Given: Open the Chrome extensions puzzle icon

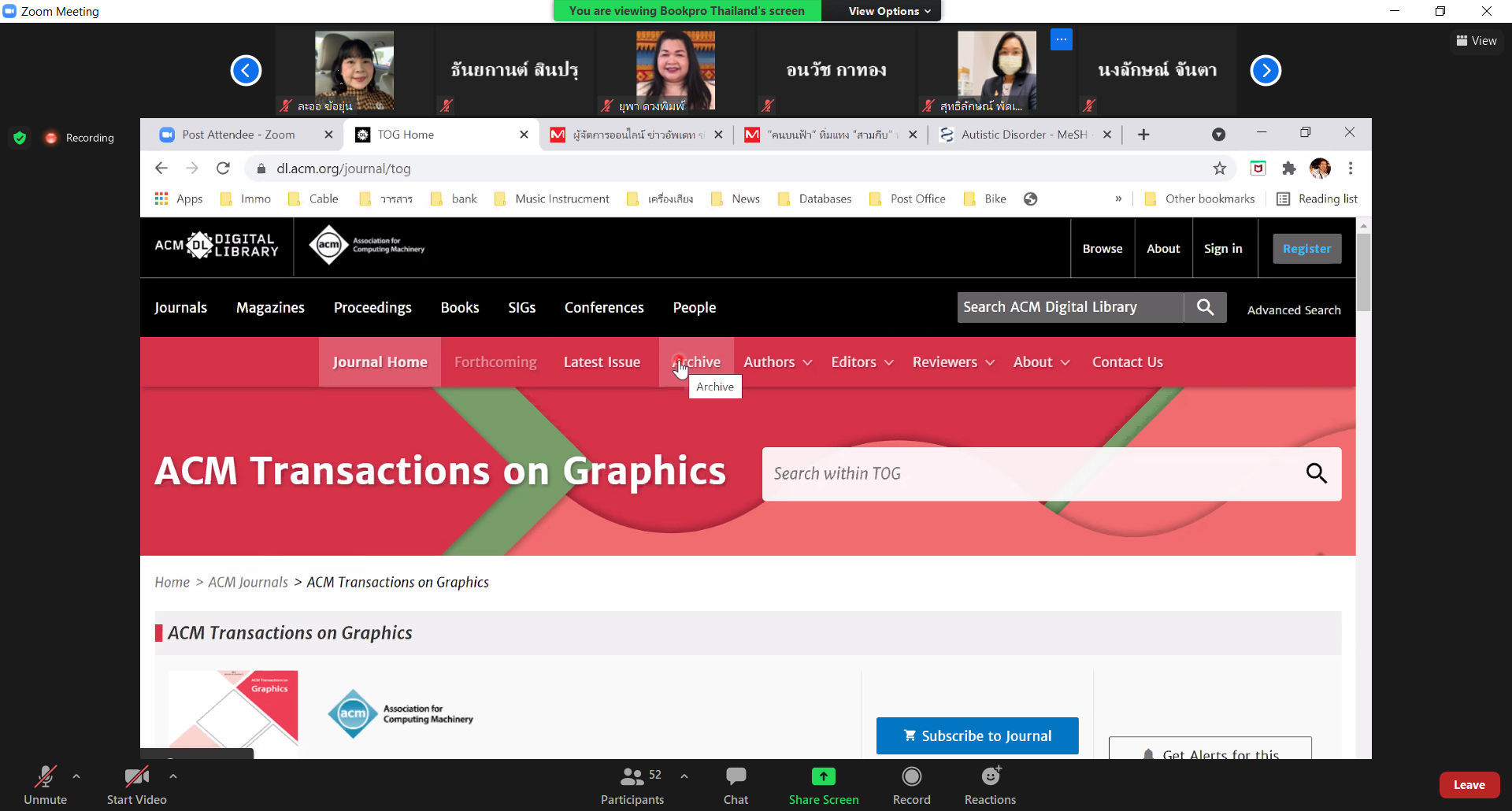Looking at the screenshot, I should [x=1289, y=168].
